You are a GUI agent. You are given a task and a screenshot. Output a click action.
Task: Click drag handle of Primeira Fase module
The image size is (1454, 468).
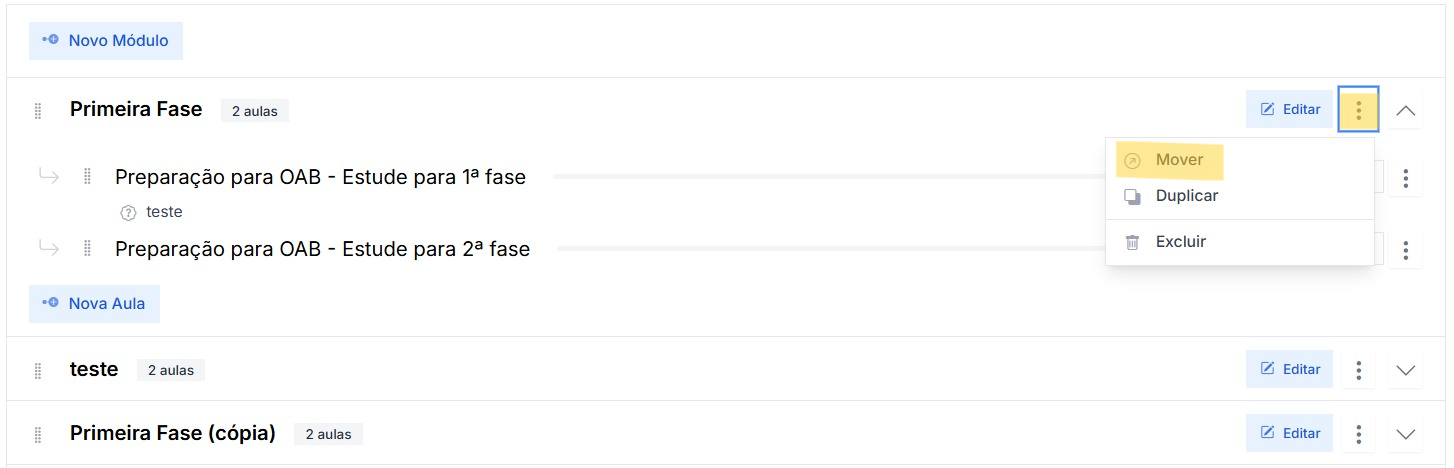click(38, 110)
